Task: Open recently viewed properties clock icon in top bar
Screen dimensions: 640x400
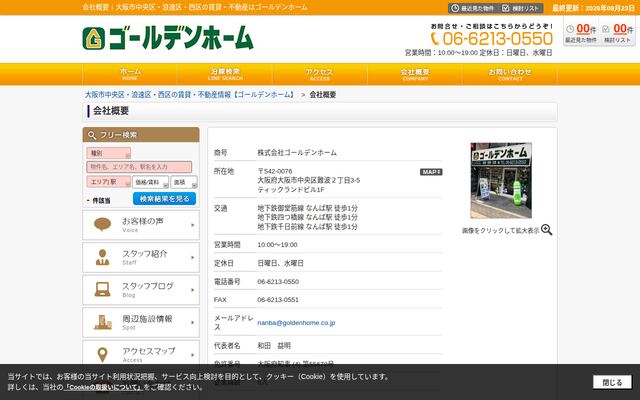Action: point(455,8)
